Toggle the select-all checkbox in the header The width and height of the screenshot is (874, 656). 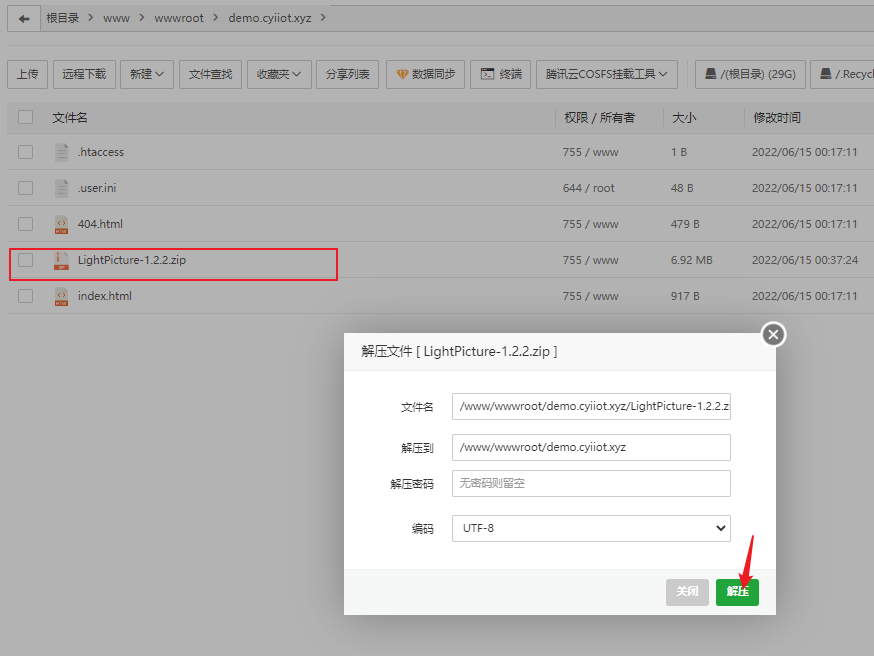pyautogui.click(x=26, y=117)
